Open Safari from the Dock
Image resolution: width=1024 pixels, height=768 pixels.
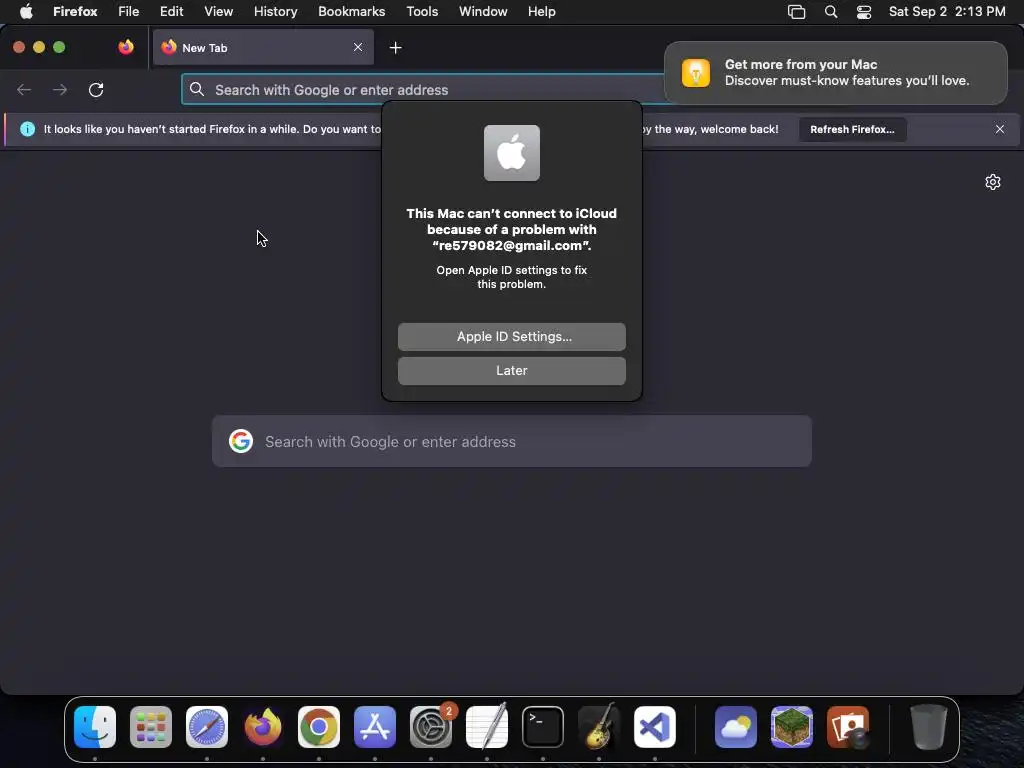tap(207, 727)
